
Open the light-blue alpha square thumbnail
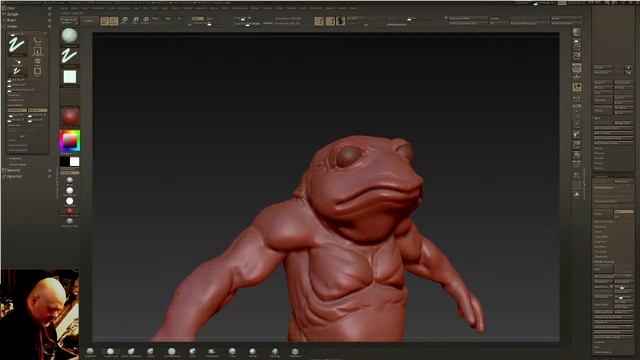coord(69,77)
